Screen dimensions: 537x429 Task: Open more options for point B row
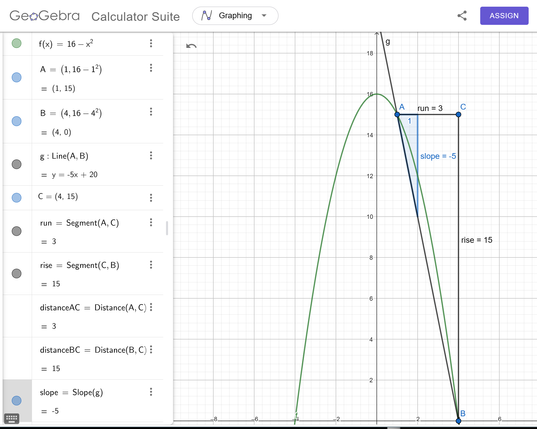151,112
